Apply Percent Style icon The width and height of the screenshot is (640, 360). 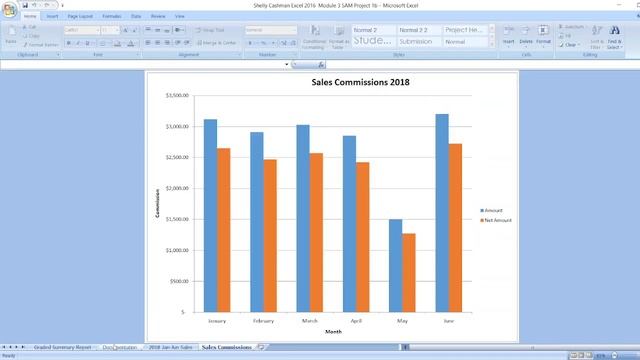[263, 43]
